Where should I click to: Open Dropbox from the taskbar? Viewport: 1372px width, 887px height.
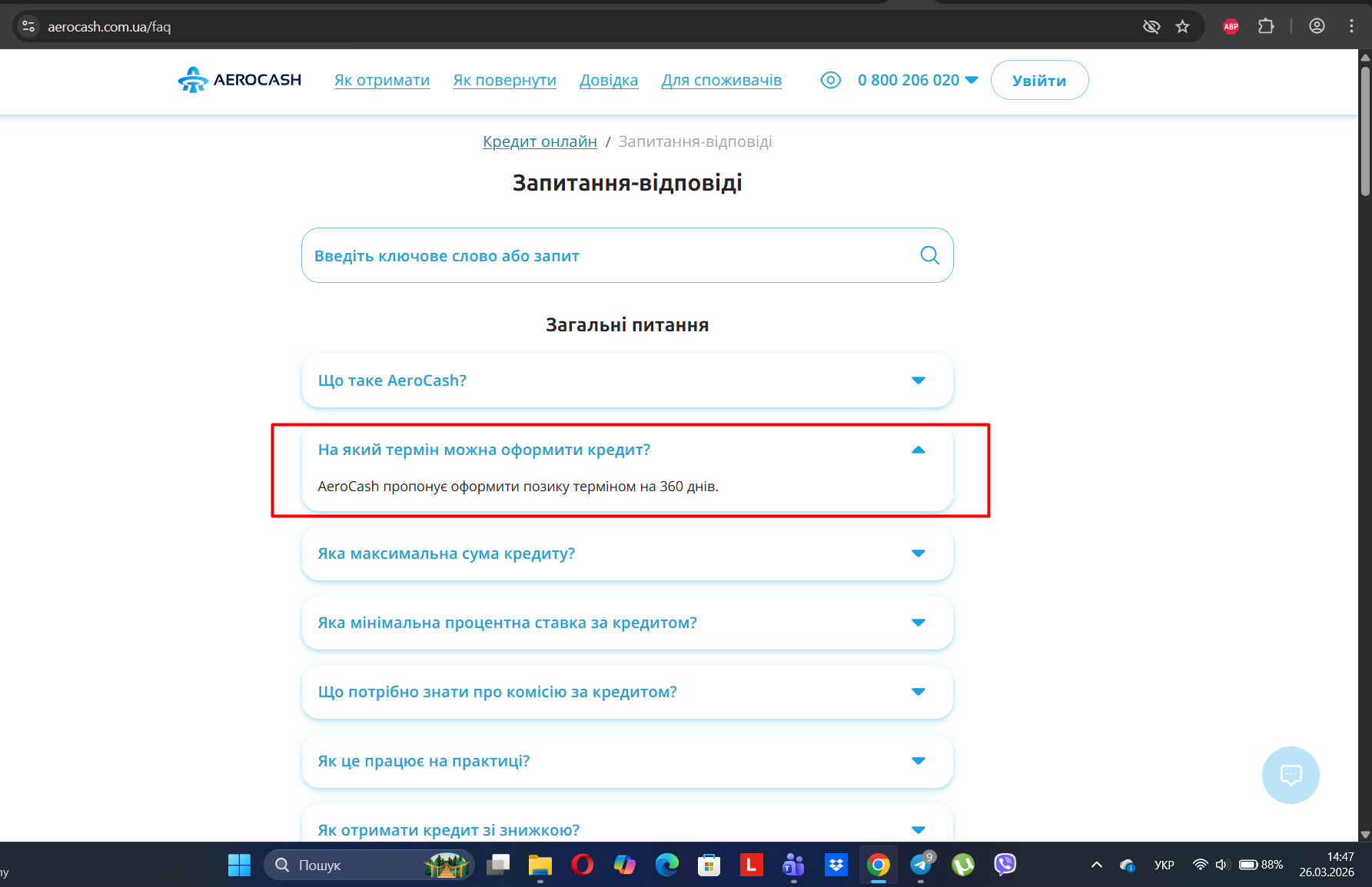pyautogui.click(x=835, y=865)
